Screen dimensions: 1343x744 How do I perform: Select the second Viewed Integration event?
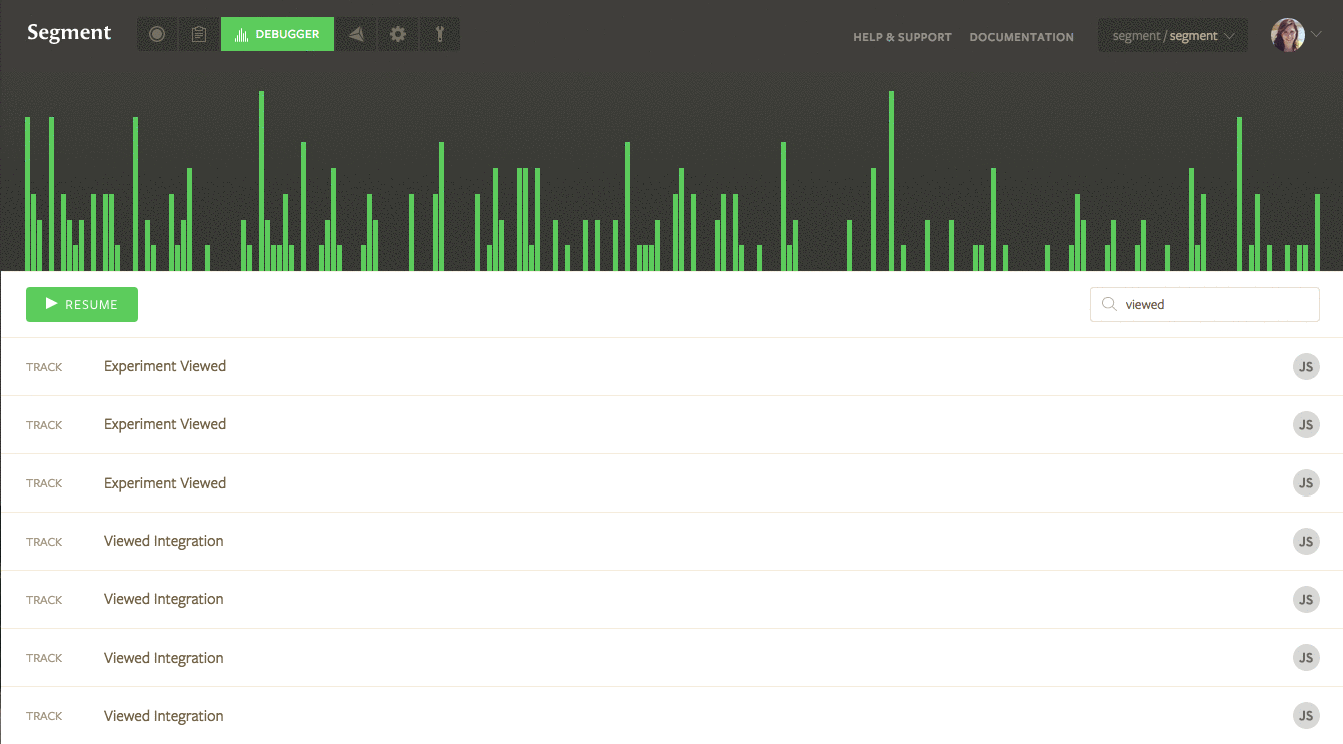coord(671,600)
